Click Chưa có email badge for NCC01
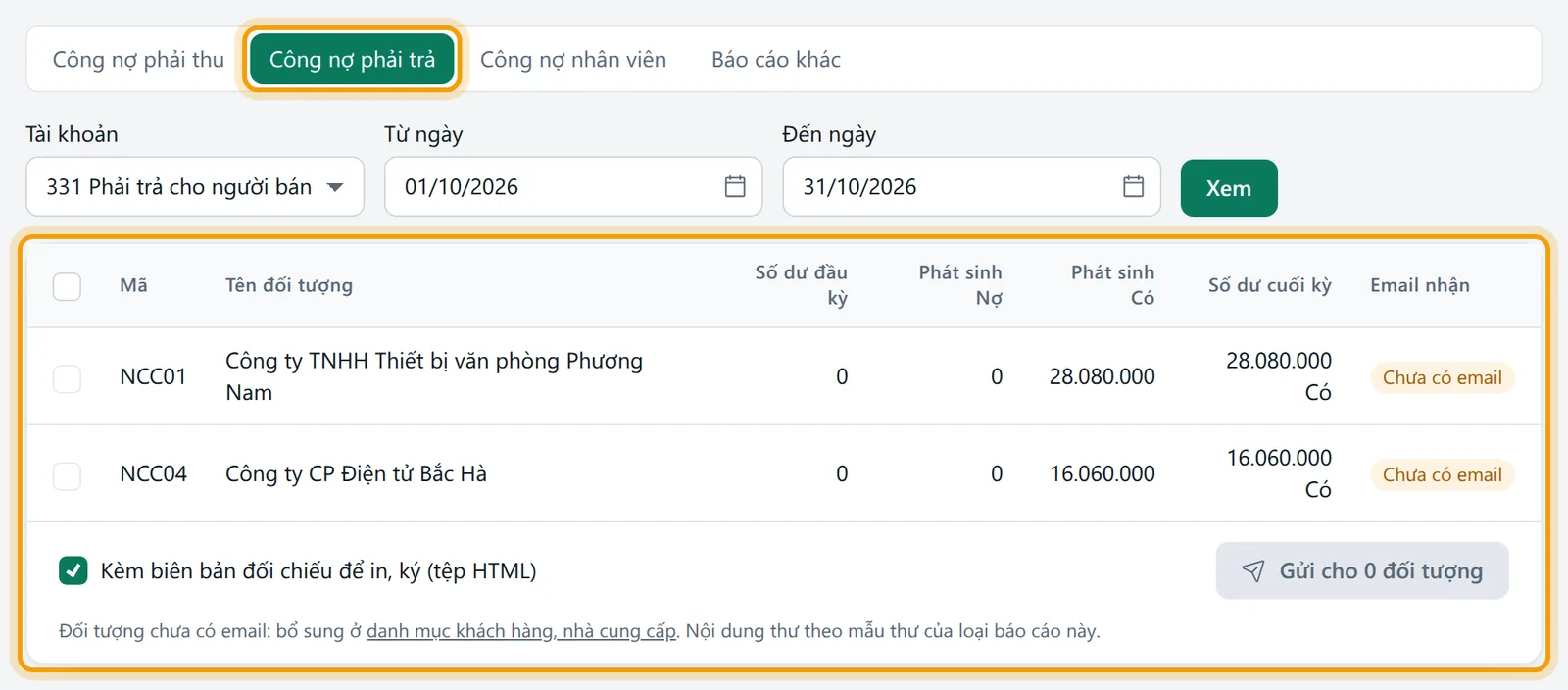This screenshot has height=690, width=1568. [1442, 377]
